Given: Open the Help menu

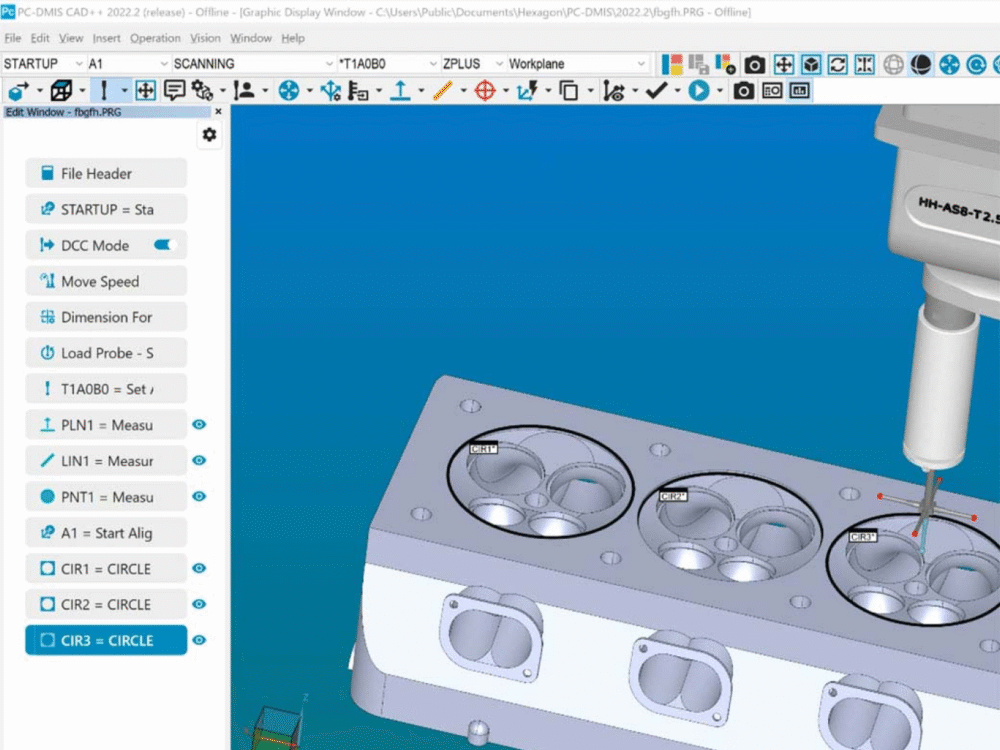Looking at the screenshot, I should tap(293, 38).
